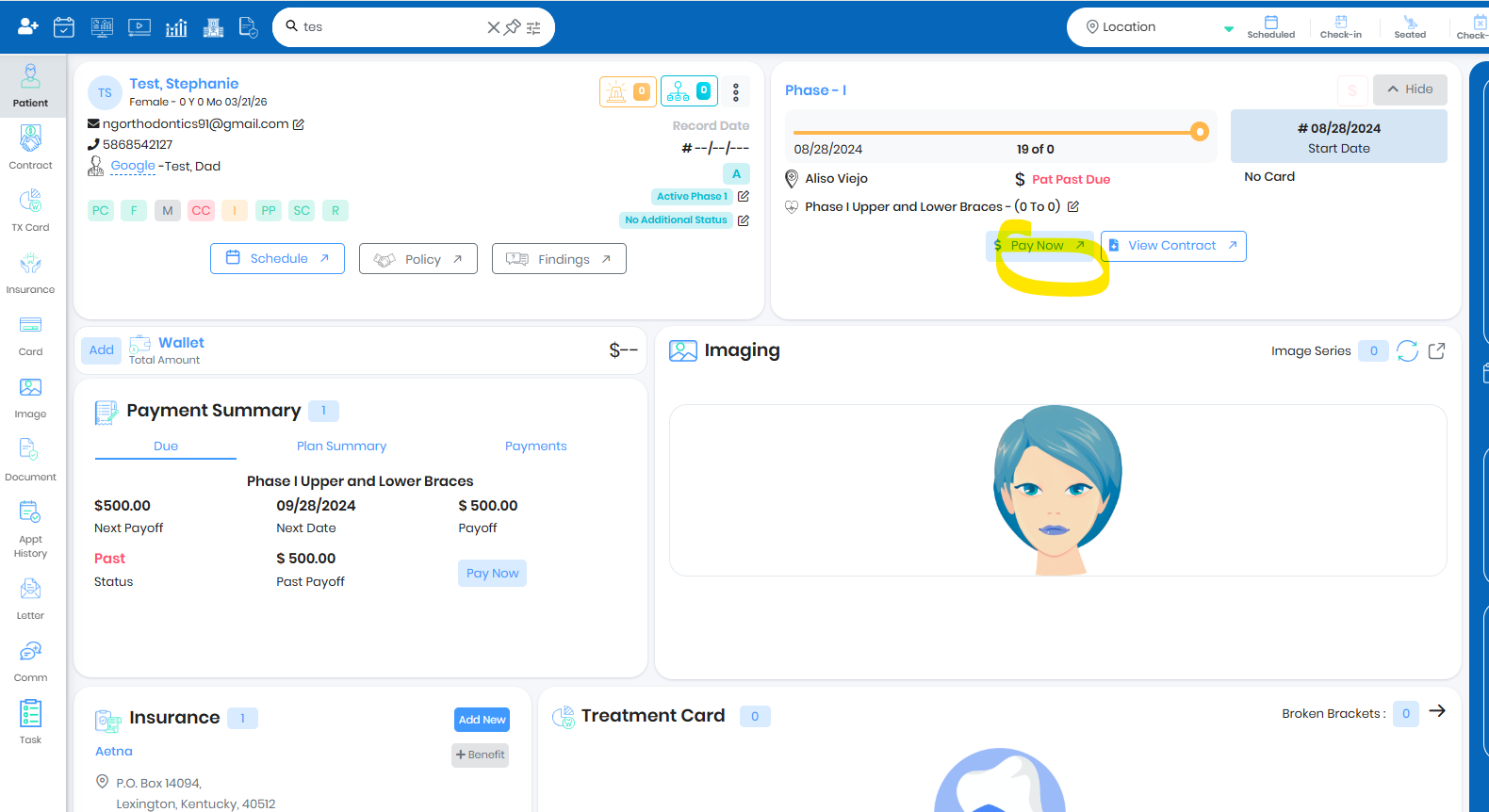
Task: Open the three-dot patient options menu
Action: point(736,91)
